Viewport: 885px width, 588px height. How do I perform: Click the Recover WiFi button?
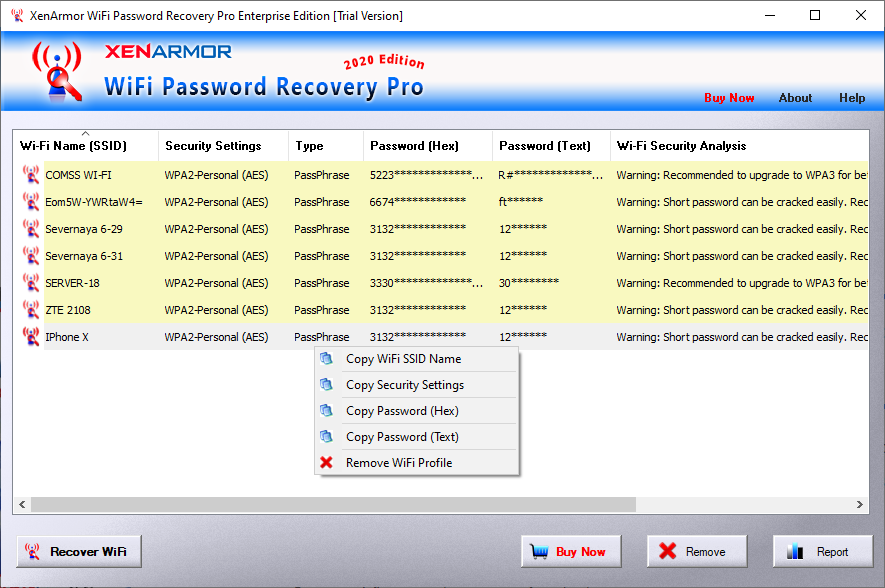(x=79, y=551)
